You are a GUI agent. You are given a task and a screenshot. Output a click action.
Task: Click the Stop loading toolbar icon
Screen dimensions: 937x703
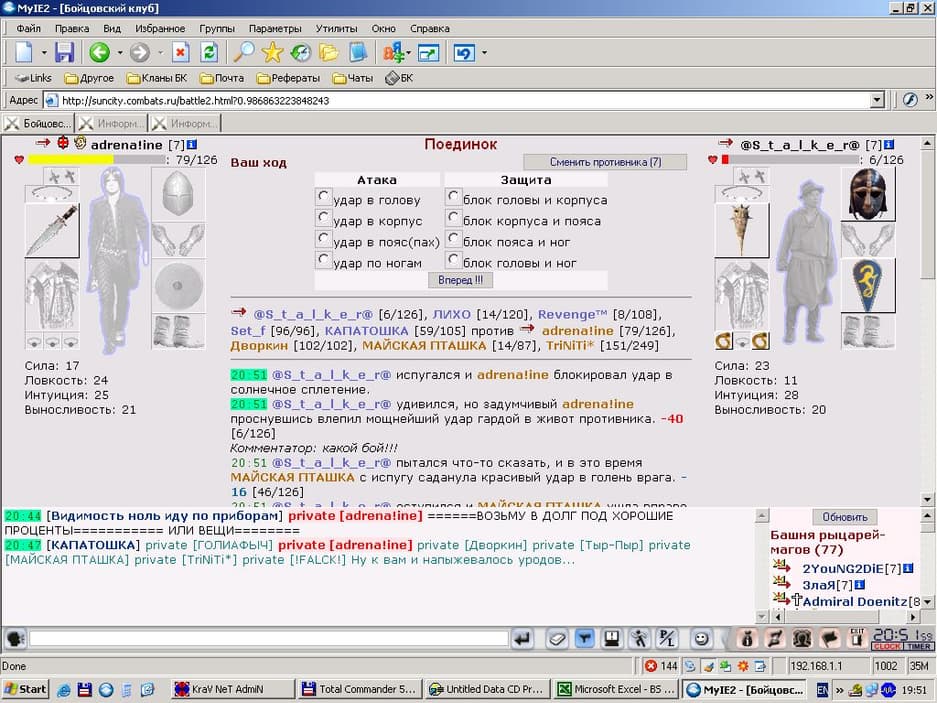[181, 53]
